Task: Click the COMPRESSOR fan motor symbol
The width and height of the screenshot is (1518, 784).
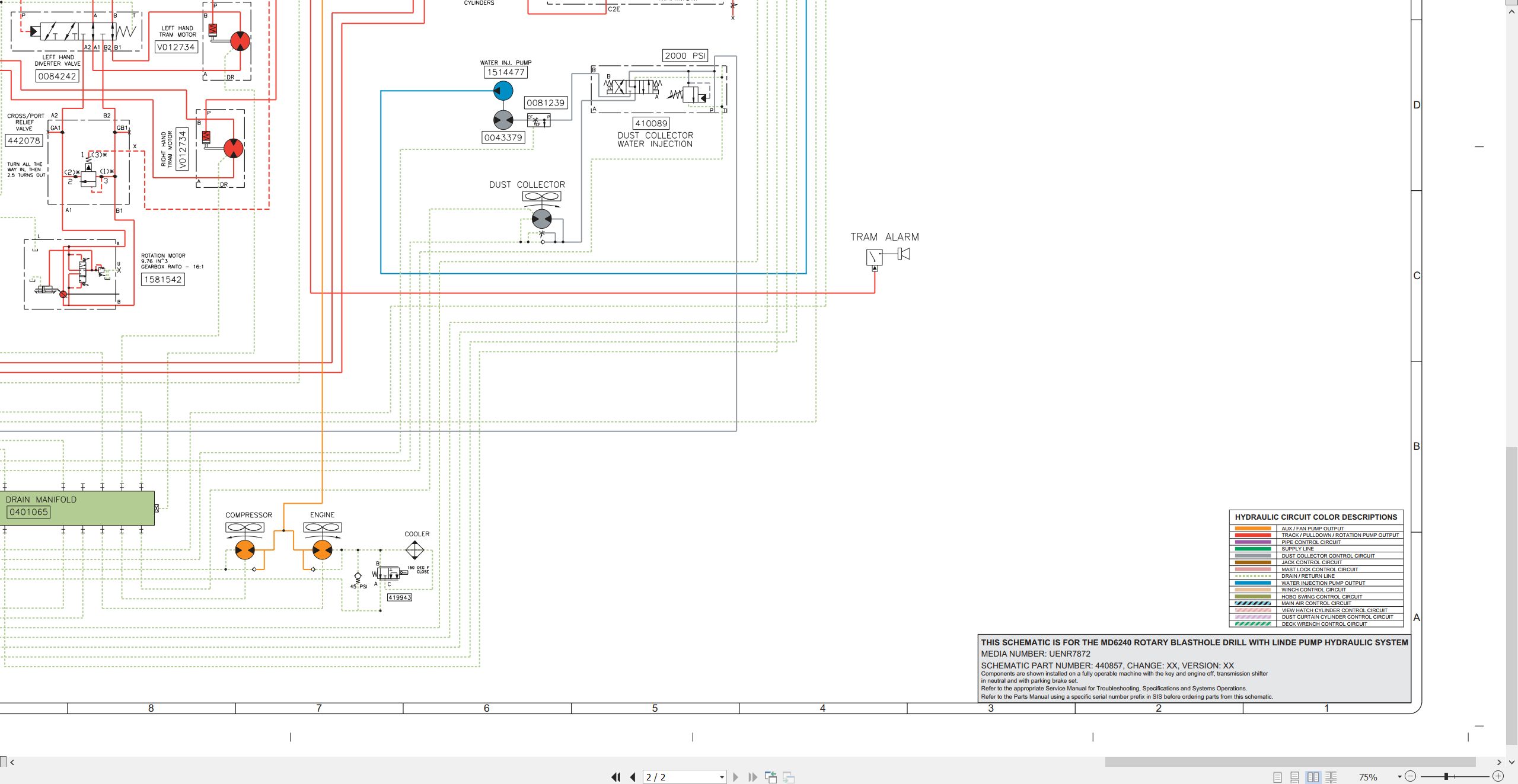Action: coord(245,550)
